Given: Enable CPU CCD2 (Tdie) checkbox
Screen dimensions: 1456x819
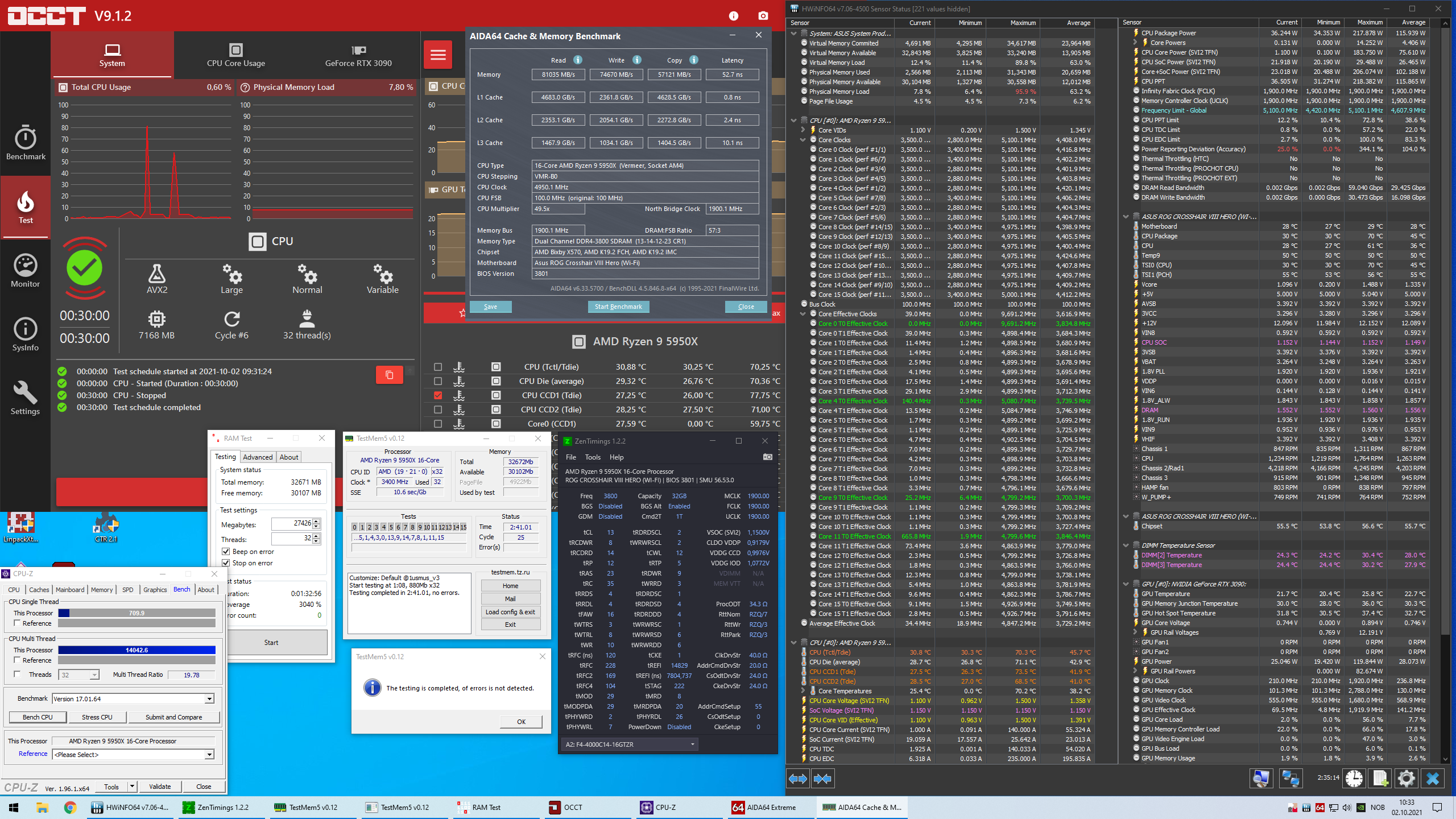Looking at the screenshot, I should [437, 409].
